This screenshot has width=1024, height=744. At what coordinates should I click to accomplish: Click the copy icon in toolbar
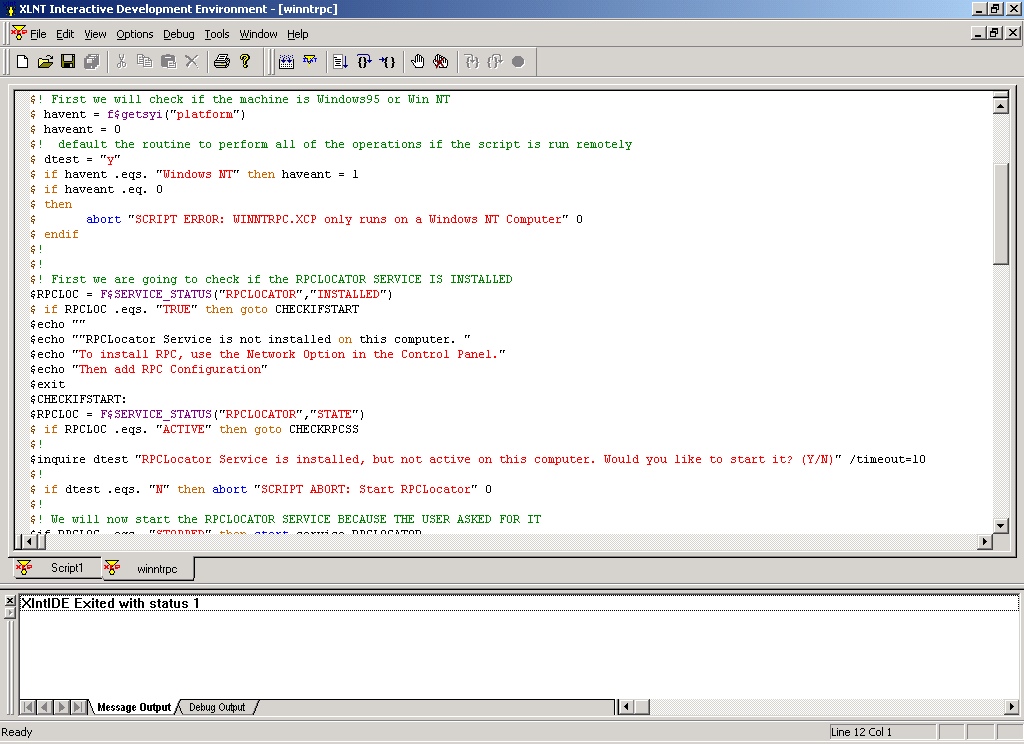pyautogui.click(x=144, y=61)
